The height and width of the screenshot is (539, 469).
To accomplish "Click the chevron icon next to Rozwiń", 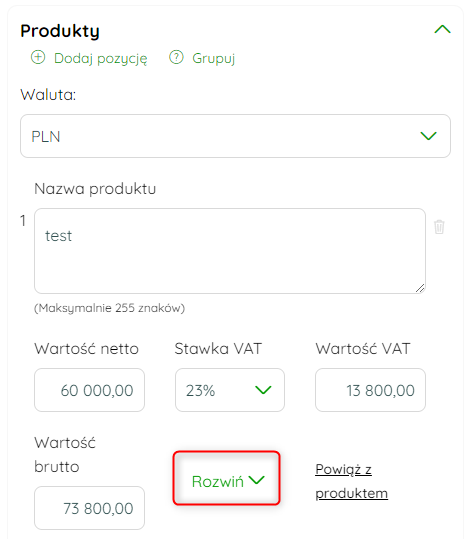I will 257,480.
